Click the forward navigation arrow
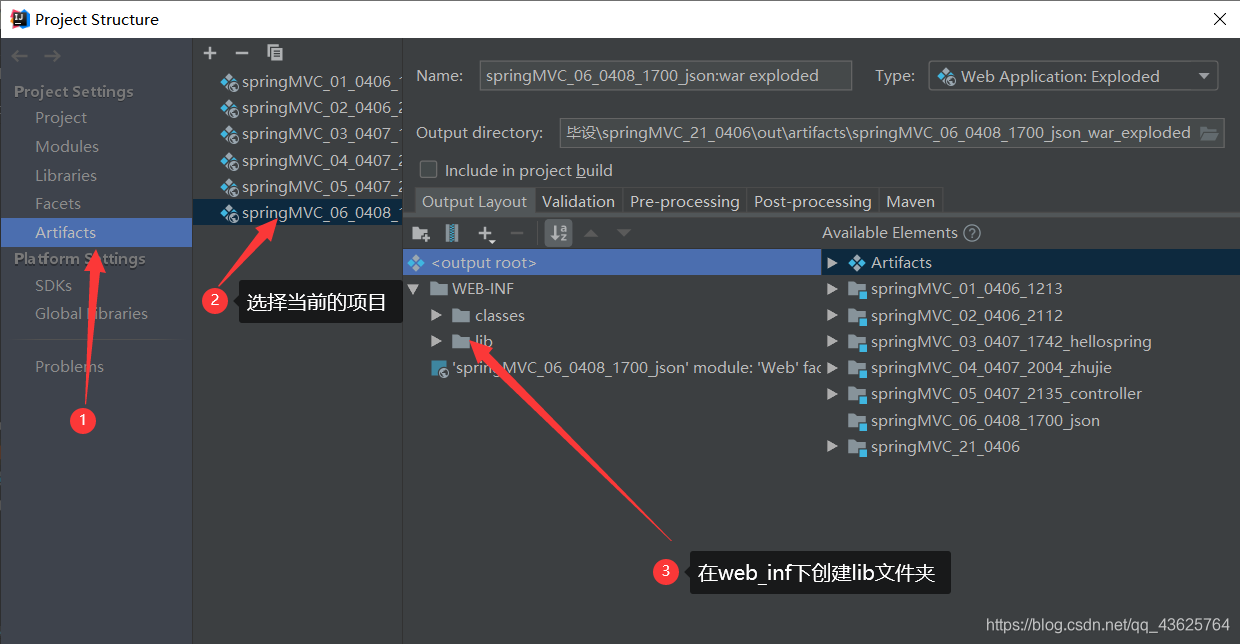Image resolution: width=1240 pixels, height=644 pixels. (x=51, y=56)
